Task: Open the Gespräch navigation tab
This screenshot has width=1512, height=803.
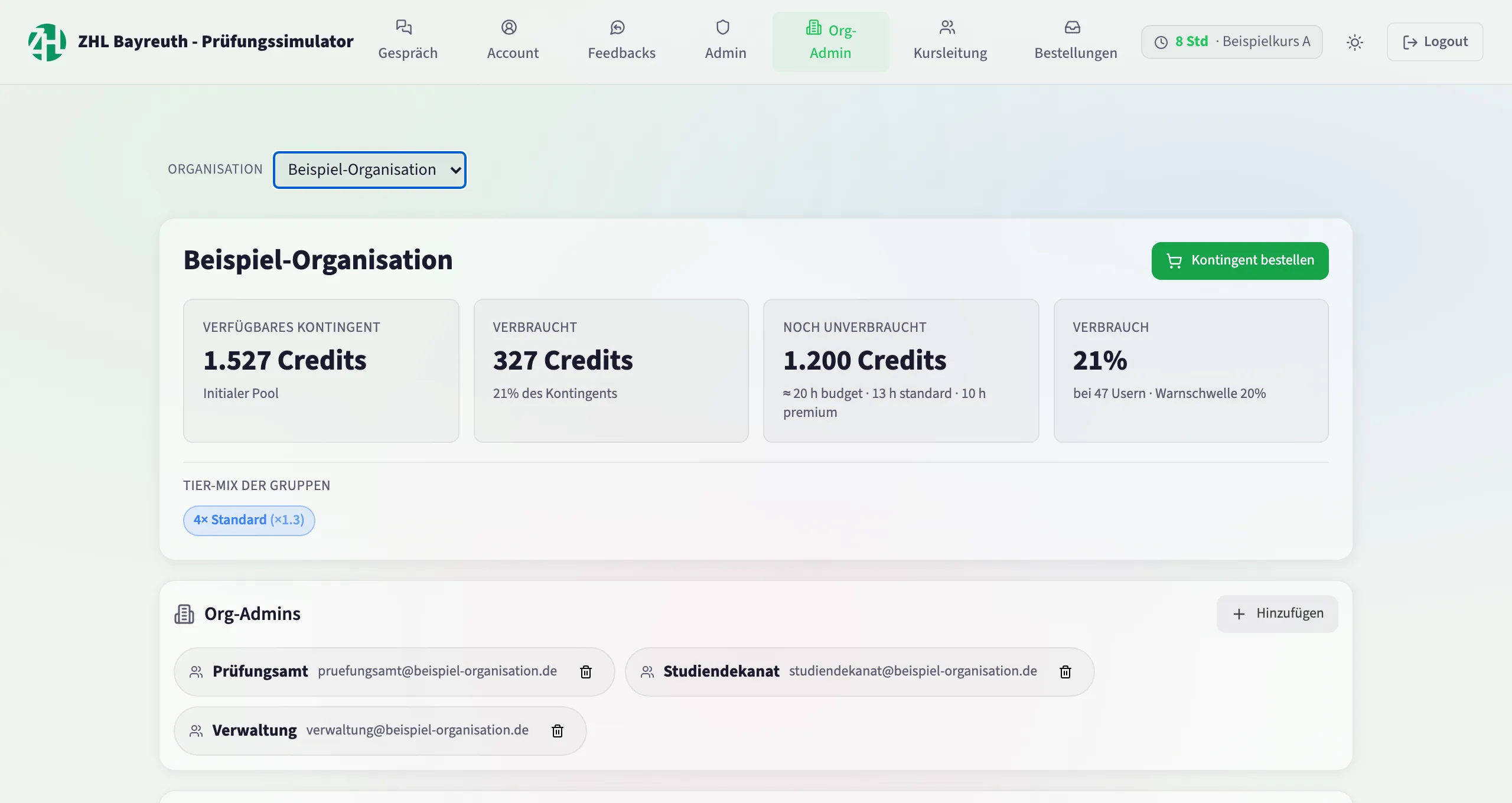Action: [408, 42]
